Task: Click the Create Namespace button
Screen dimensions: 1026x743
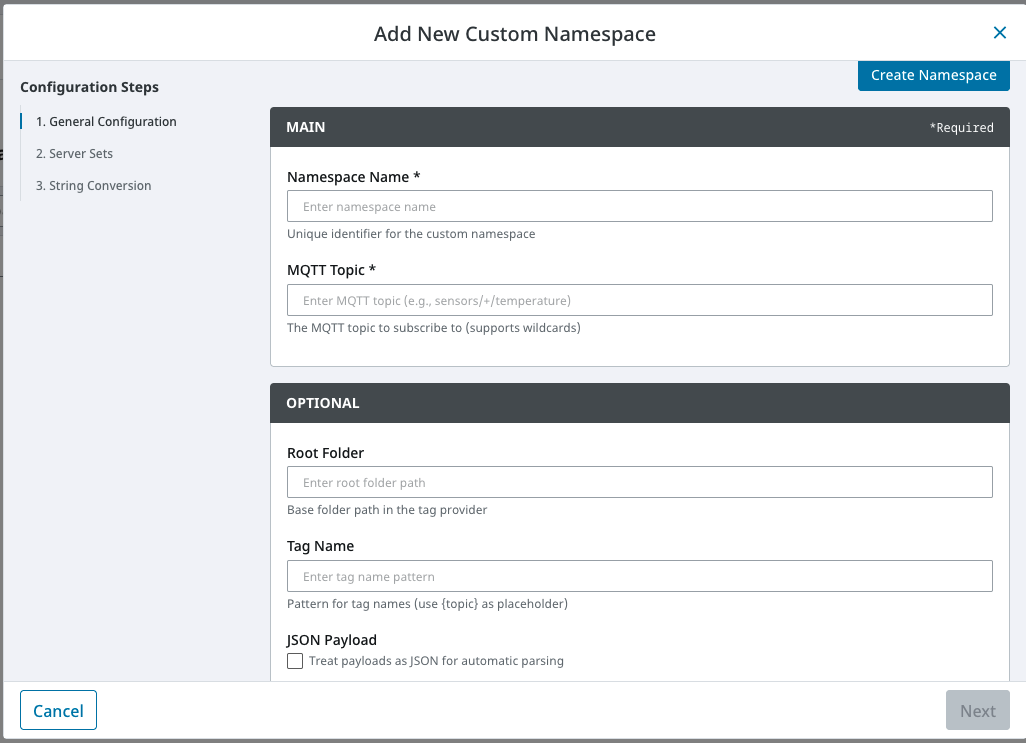Action: pyautogui.click(x=933, y=75)
